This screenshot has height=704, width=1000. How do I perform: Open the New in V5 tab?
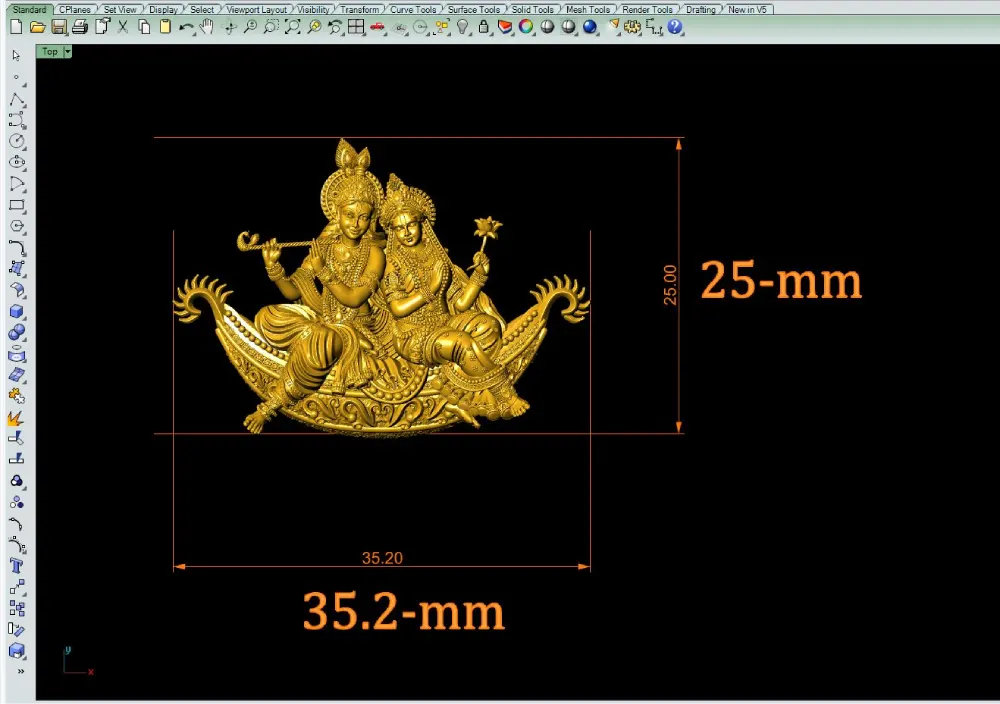tap(747, 10)
